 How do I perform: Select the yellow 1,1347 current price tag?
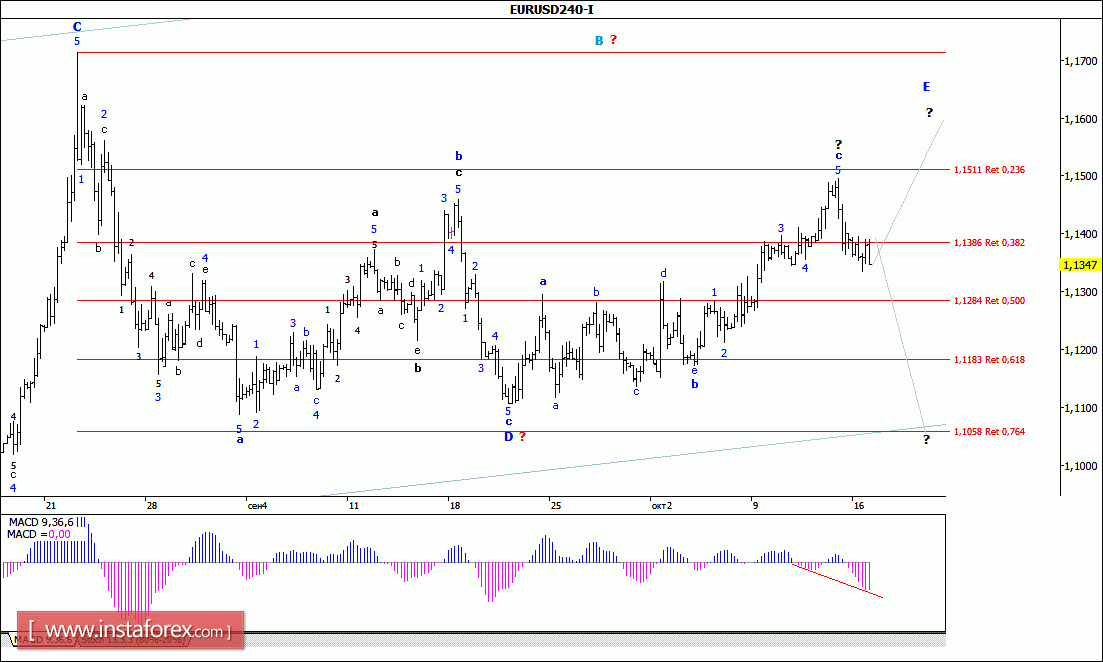(x=1080, y=265)
